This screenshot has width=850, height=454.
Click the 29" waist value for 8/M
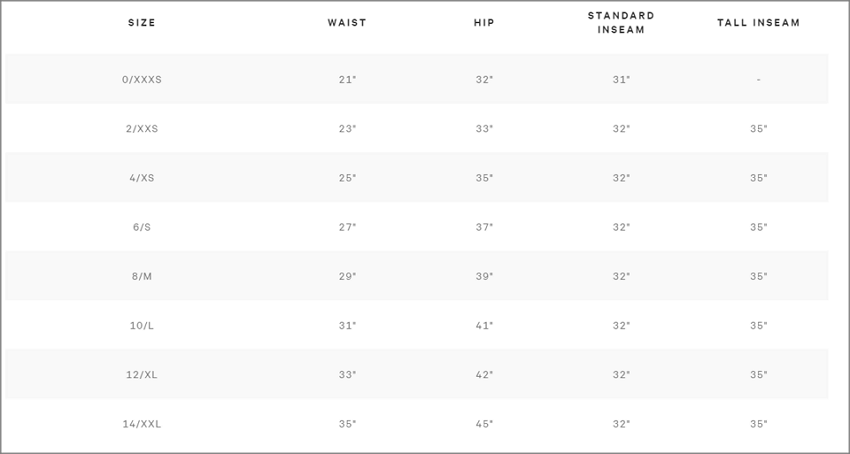click(x=347, y=277)
